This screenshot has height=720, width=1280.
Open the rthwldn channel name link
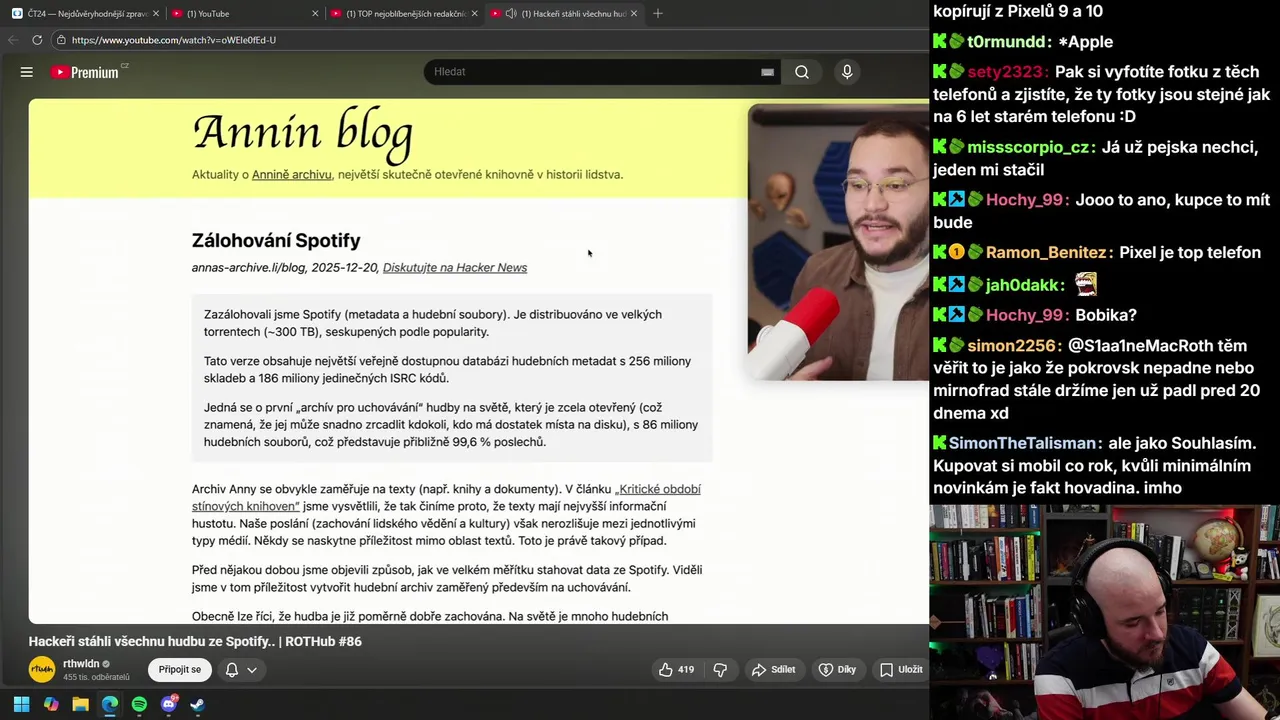[x=81, y=664]
